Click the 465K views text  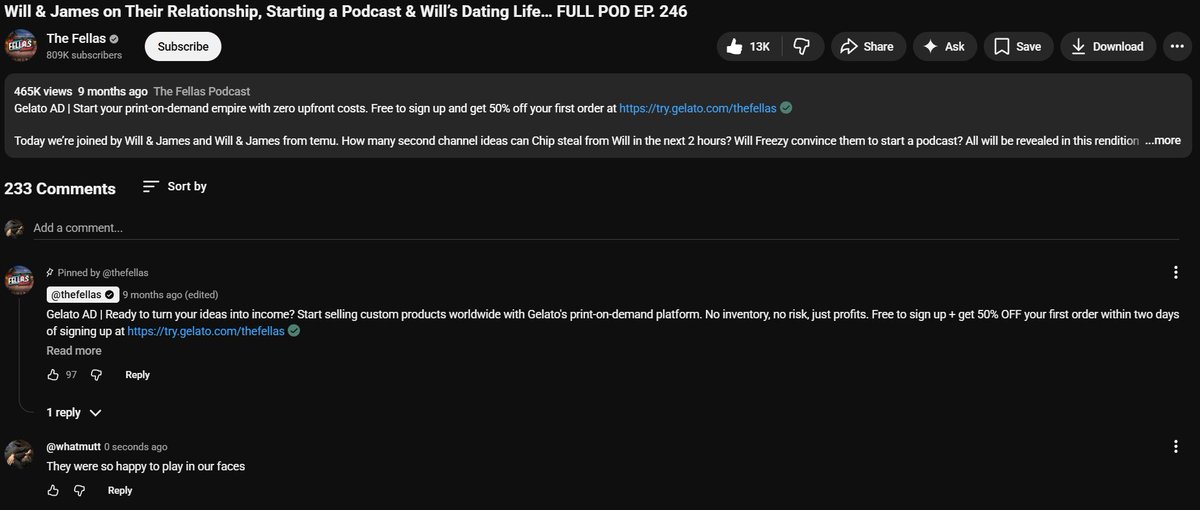[43, 91]
